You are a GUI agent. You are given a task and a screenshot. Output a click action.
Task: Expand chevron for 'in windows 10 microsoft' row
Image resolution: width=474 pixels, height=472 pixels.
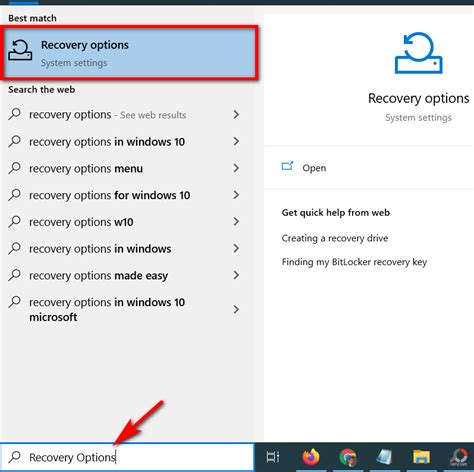point(236,310)
